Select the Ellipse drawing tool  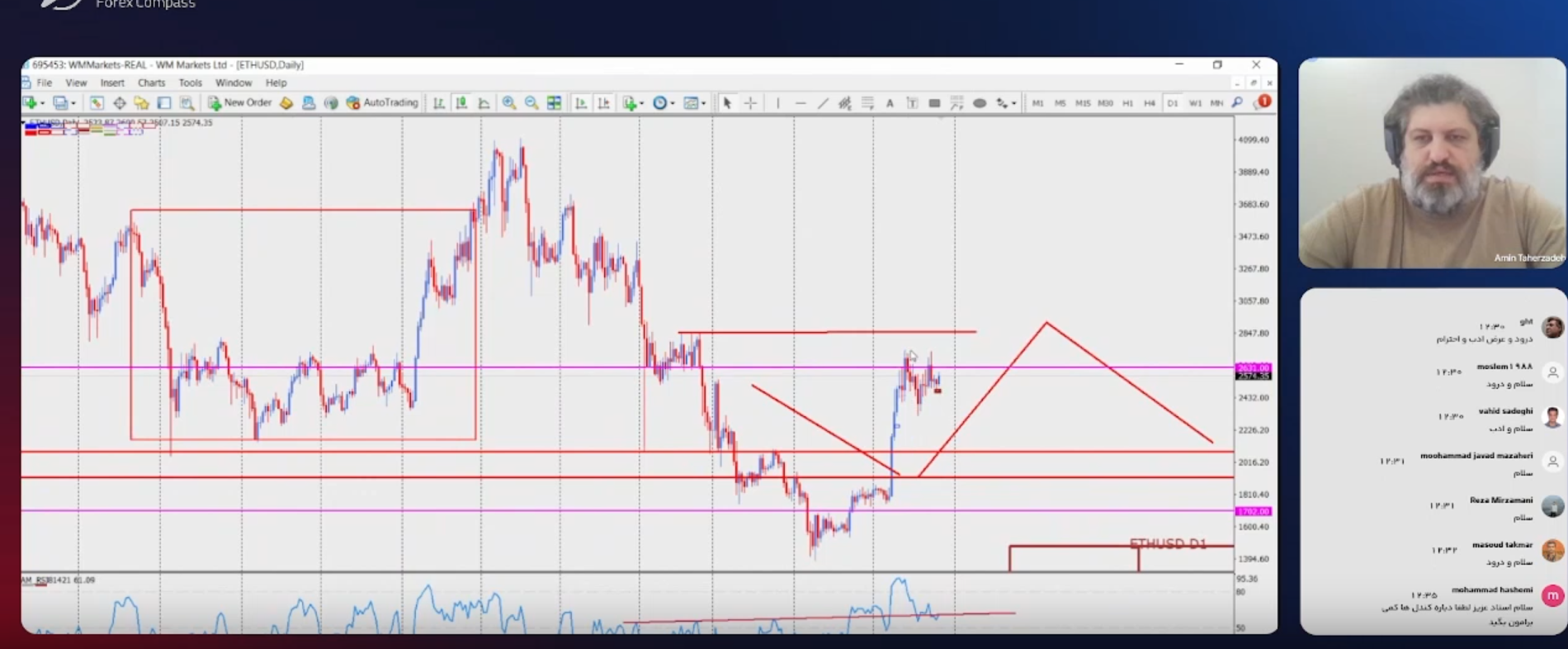point(980,103)
